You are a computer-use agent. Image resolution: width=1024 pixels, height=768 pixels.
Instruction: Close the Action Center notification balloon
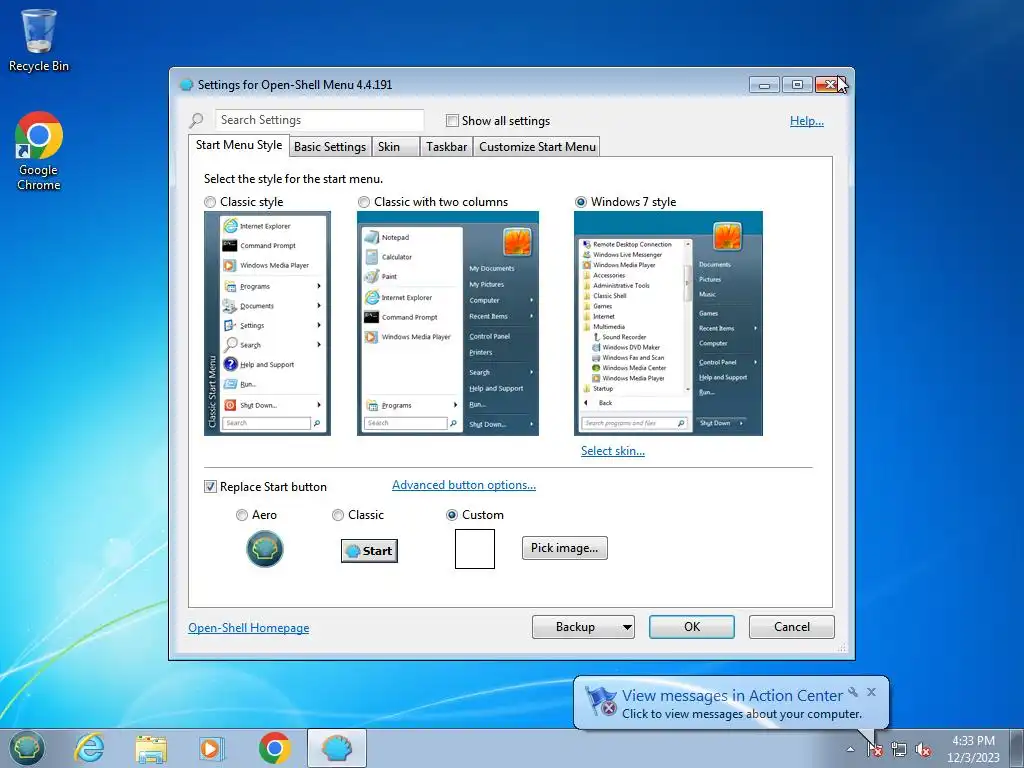point(871,692)
